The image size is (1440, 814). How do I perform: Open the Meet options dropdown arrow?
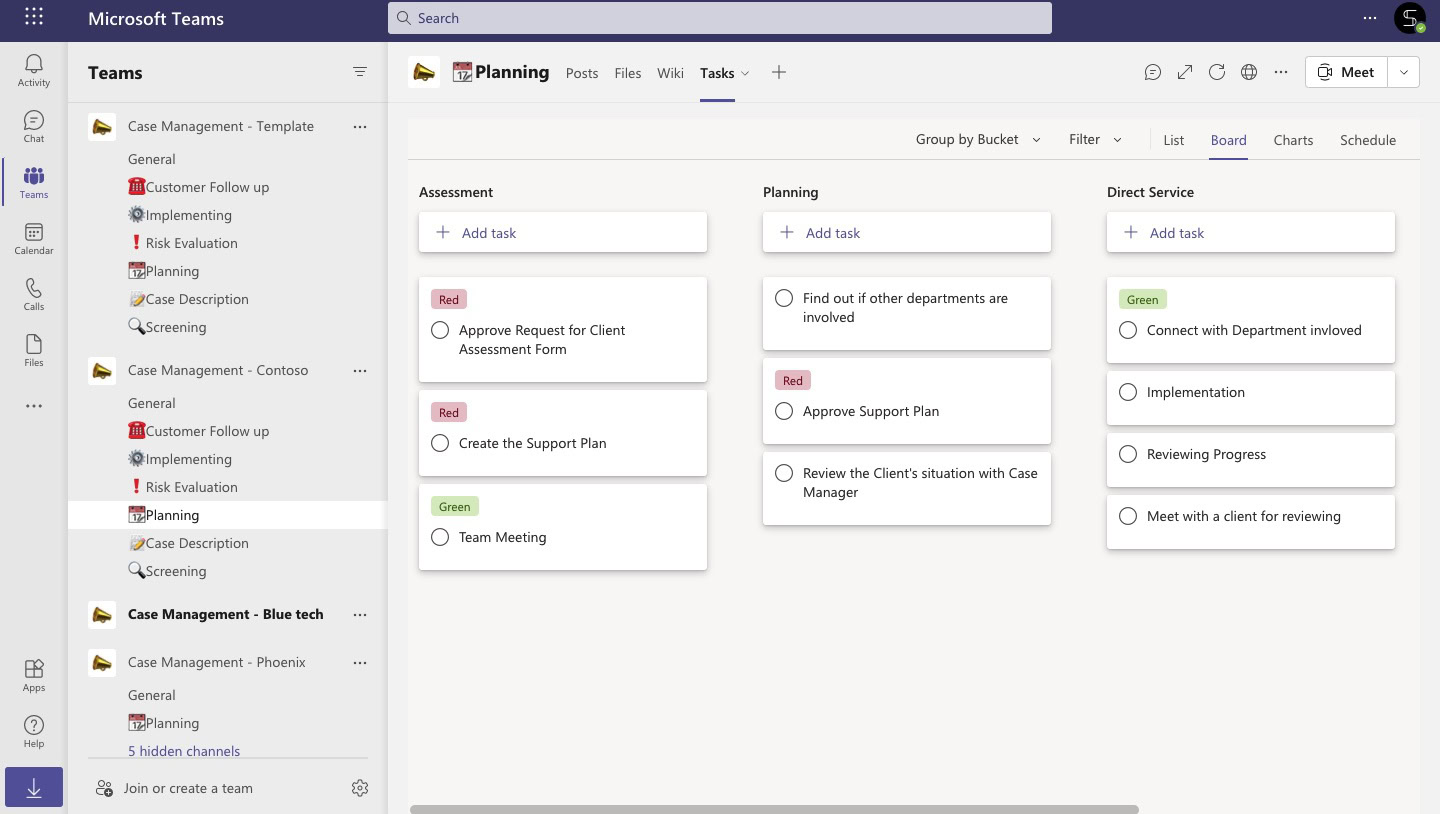click(1404, 72)
